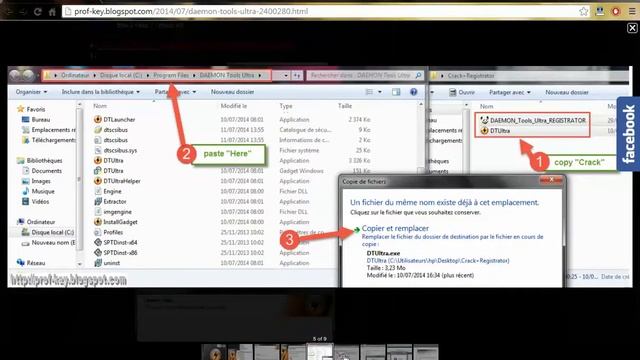Select the SPTDinst-x64 file icon
640x360 pixels.
98,242
